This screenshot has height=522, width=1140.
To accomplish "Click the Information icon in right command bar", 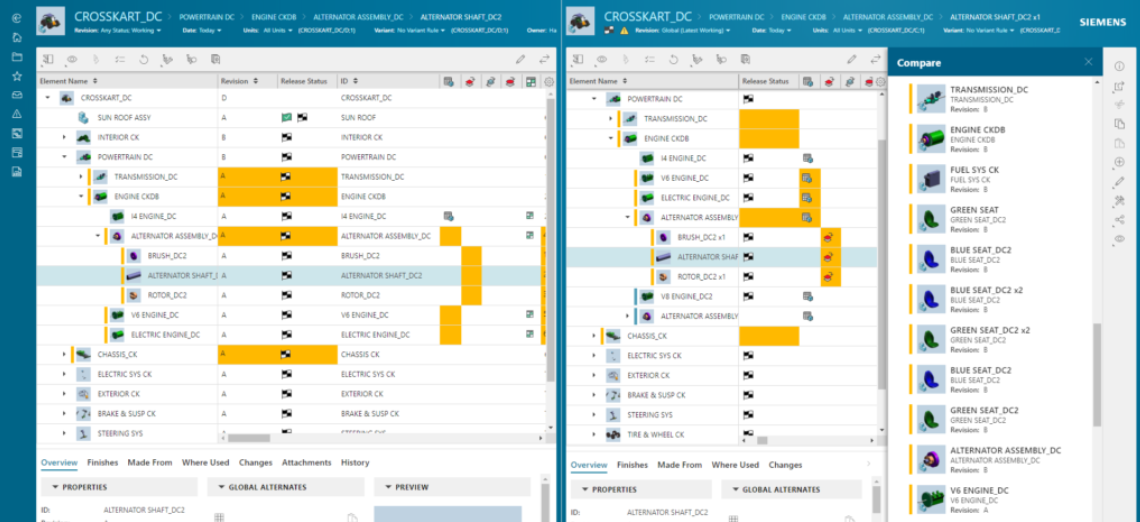I will pos(1119,66).
